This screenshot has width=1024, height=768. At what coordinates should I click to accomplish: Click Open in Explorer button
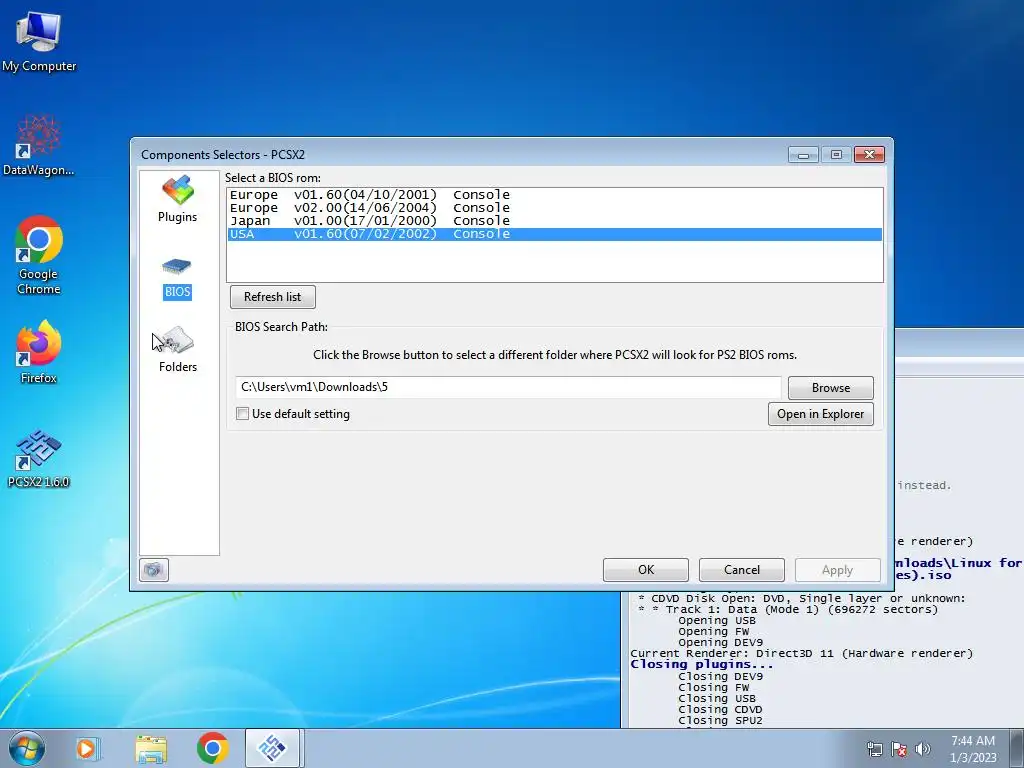(x=820, y=414)
